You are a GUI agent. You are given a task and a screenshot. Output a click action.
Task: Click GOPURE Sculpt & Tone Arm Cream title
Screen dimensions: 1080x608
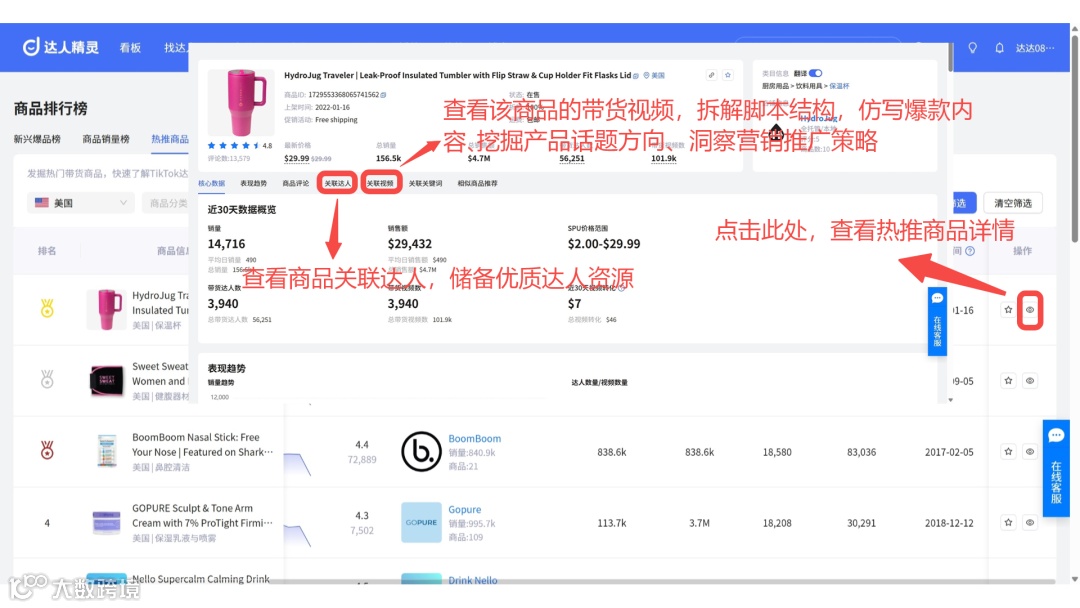202,516
